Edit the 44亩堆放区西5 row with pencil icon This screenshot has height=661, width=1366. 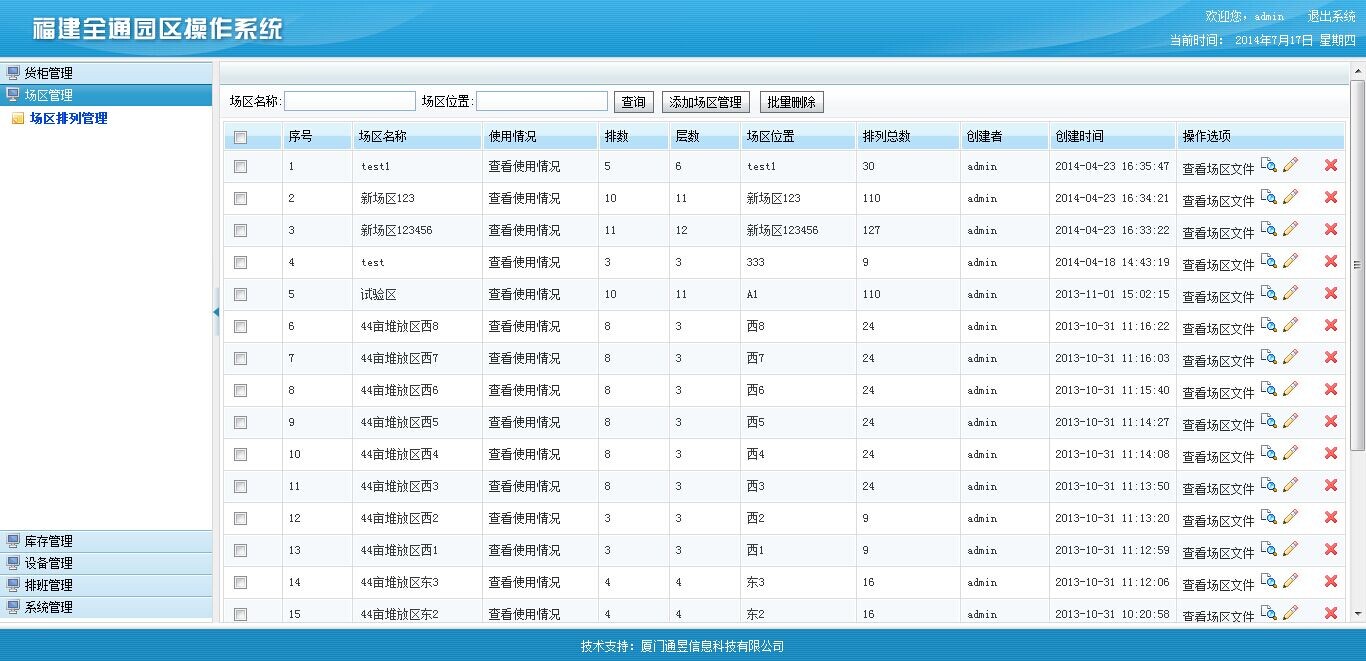pyautogui.click(x=1290, y=422)
